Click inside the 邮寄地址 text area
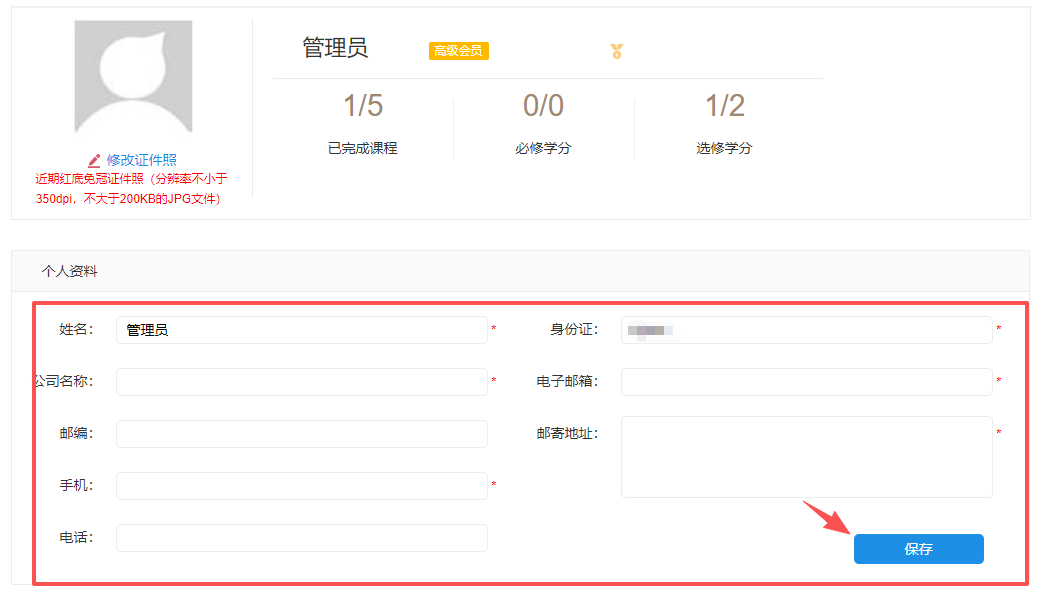This screenshot has width=1041, height=595. 806,457
